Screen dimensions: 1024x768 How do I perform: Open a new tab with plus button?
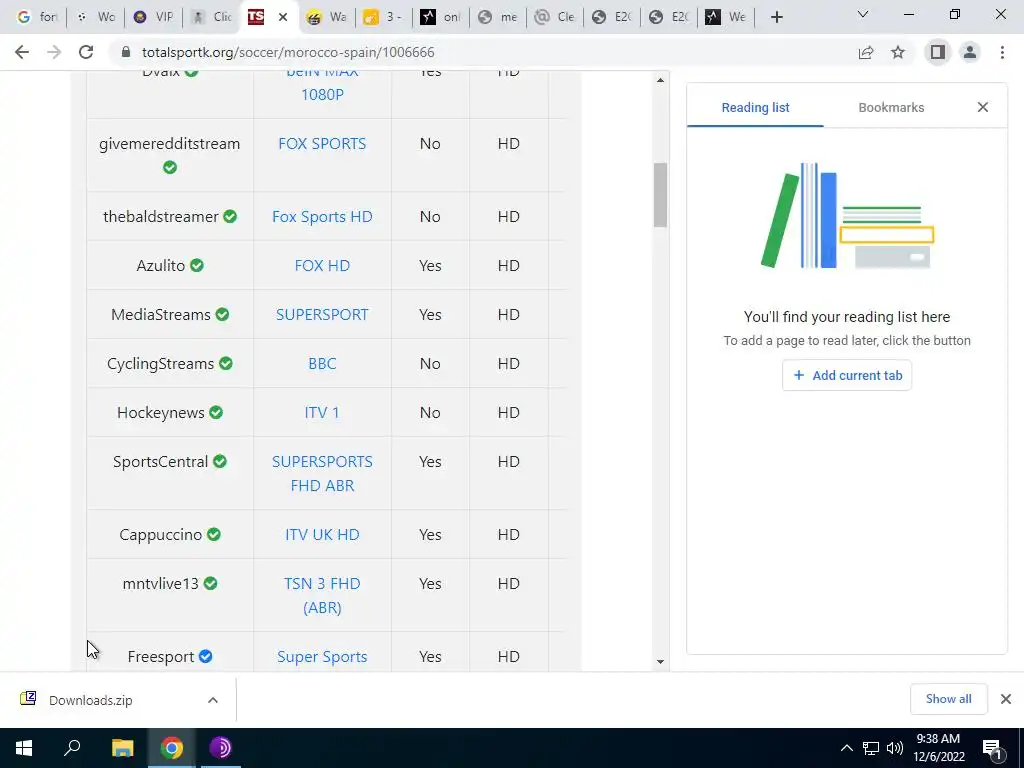[x=776, y=18]
